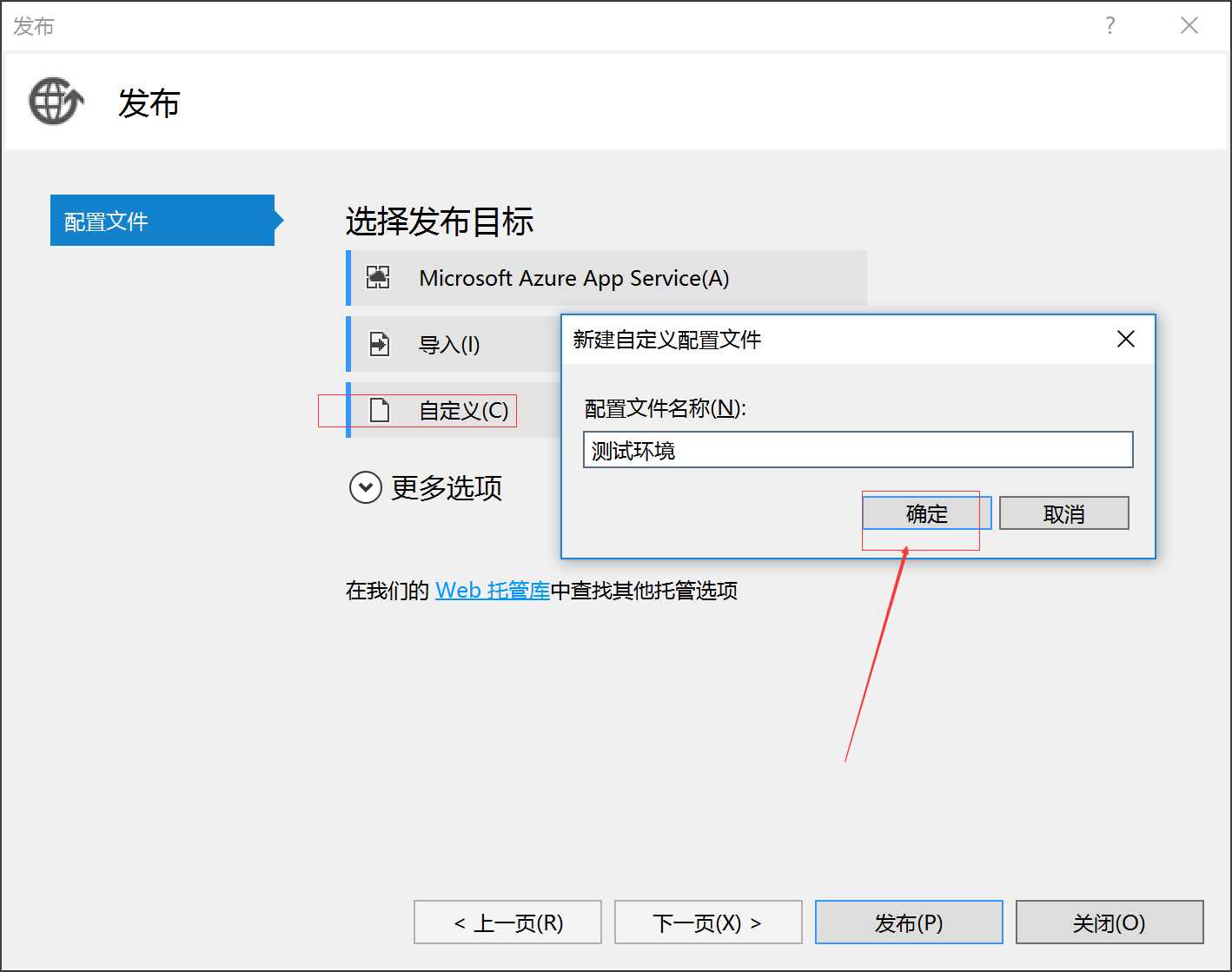
Task: Click the Azure App Service cloud icon
Action: (378, 278)
